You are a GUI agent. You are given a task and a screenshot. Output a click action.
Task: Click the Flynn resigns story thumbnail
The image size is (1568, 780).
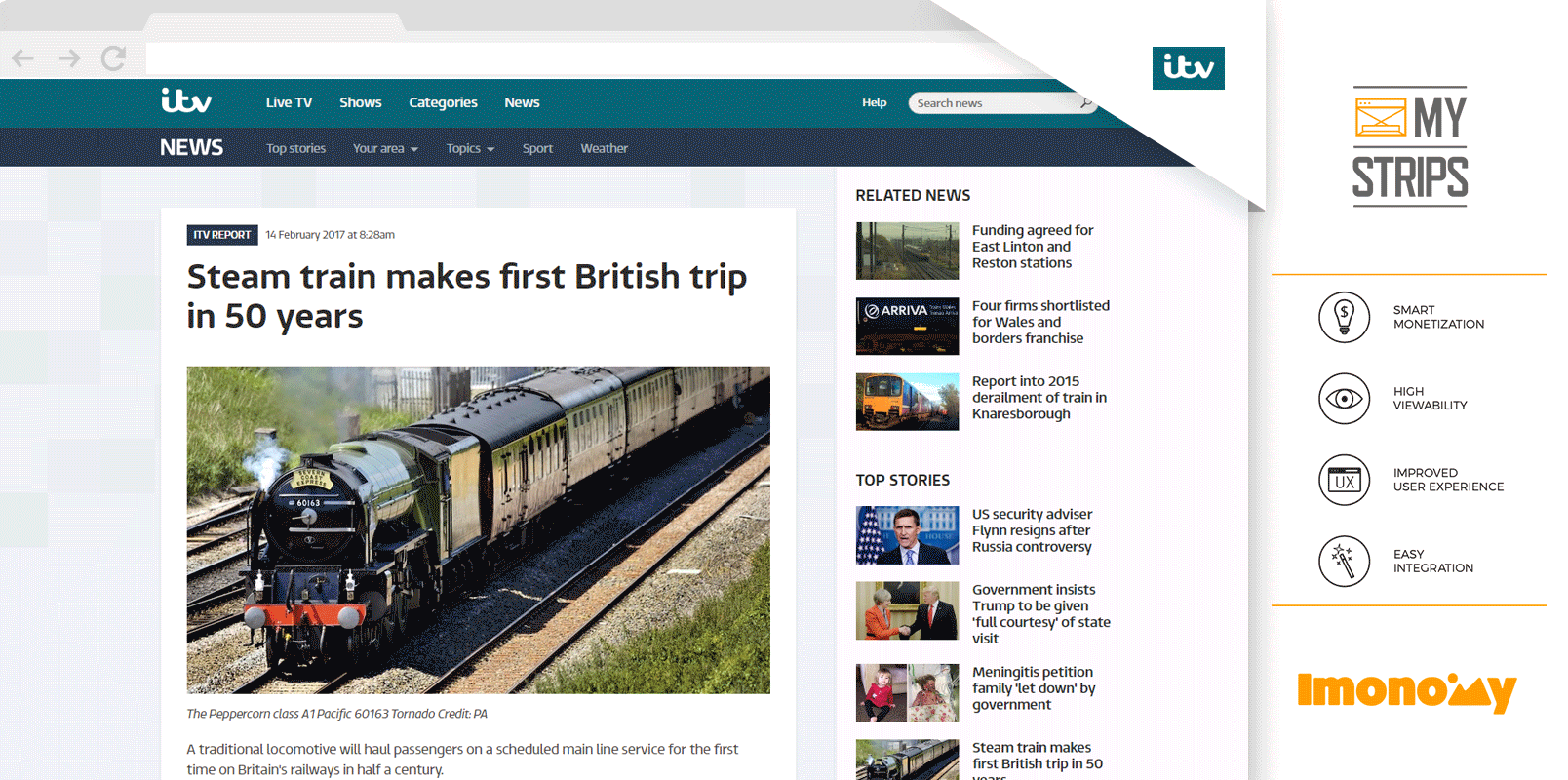coord(907,535)
